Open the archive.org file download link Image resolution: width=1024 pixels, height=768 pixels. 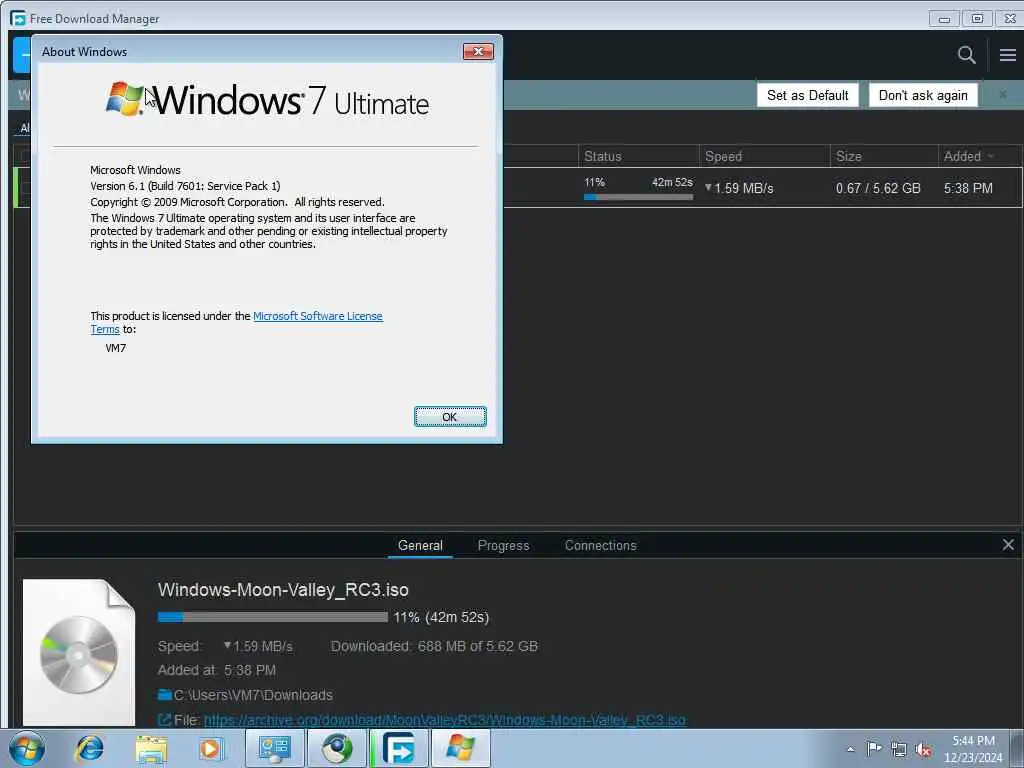point(445,720)
